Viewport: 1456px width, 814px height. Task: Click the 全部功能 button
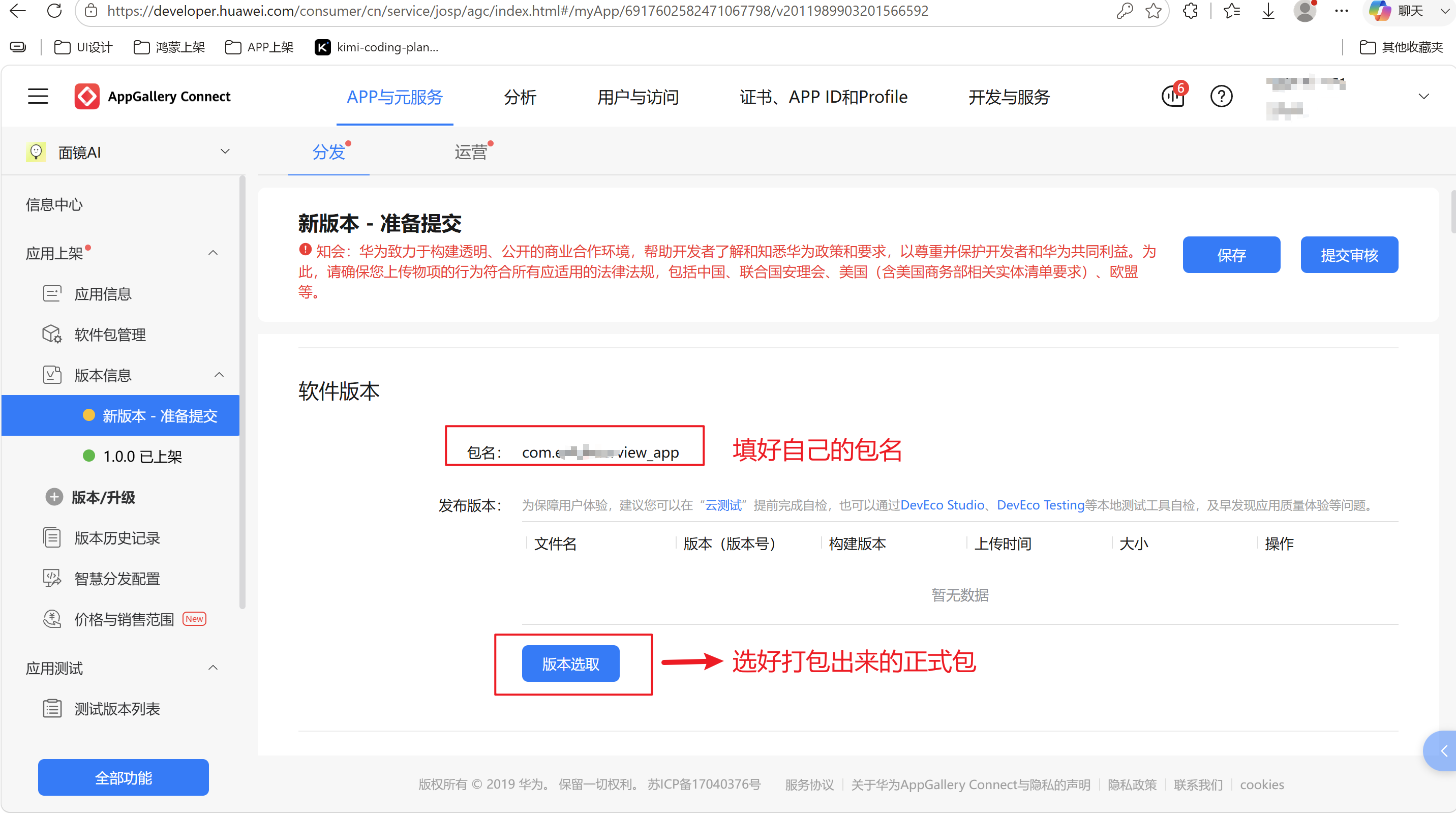(x=123, y=778)
